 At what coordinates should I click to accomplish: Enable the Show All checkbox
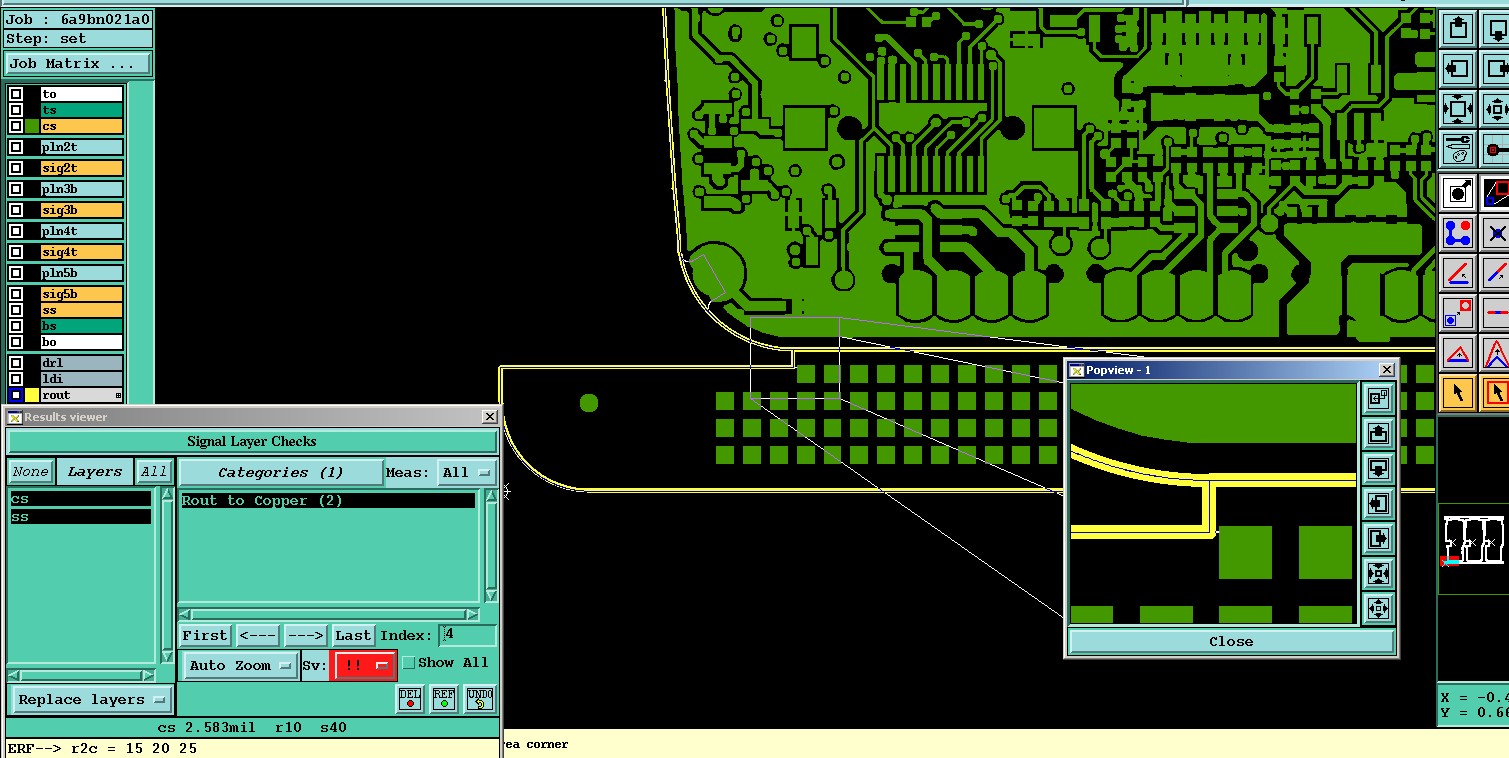coord(408,662)
